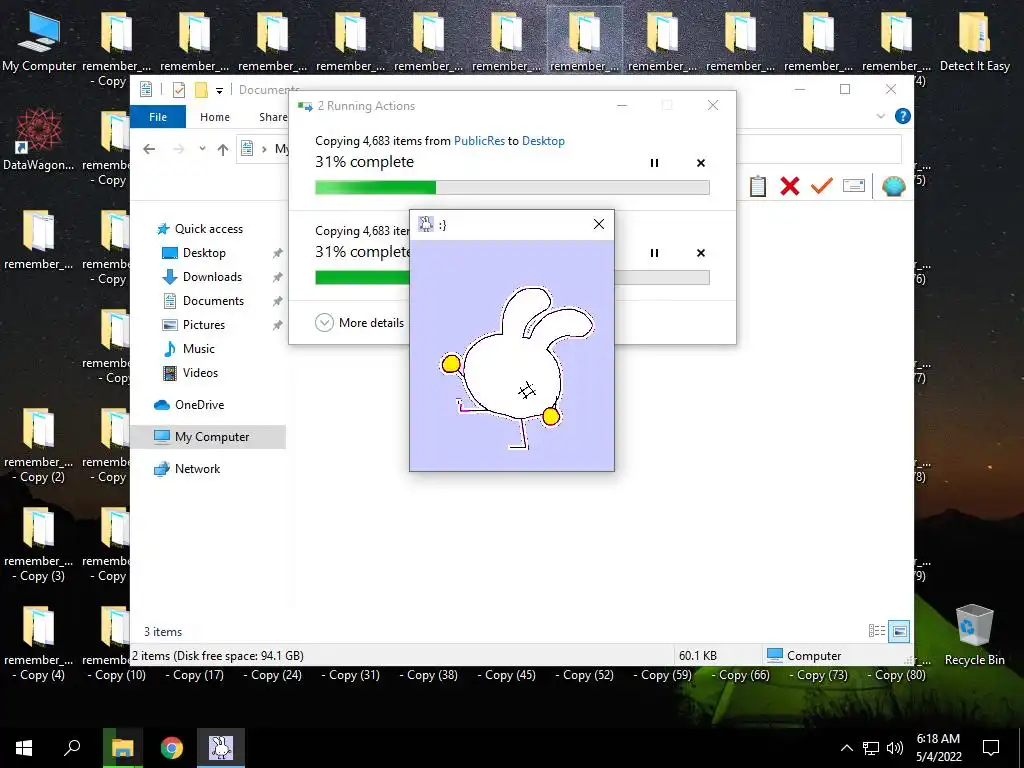Click the New folder icon in quick access toolbar
This screenshot has height=768, width=1024.
[201, 89]
